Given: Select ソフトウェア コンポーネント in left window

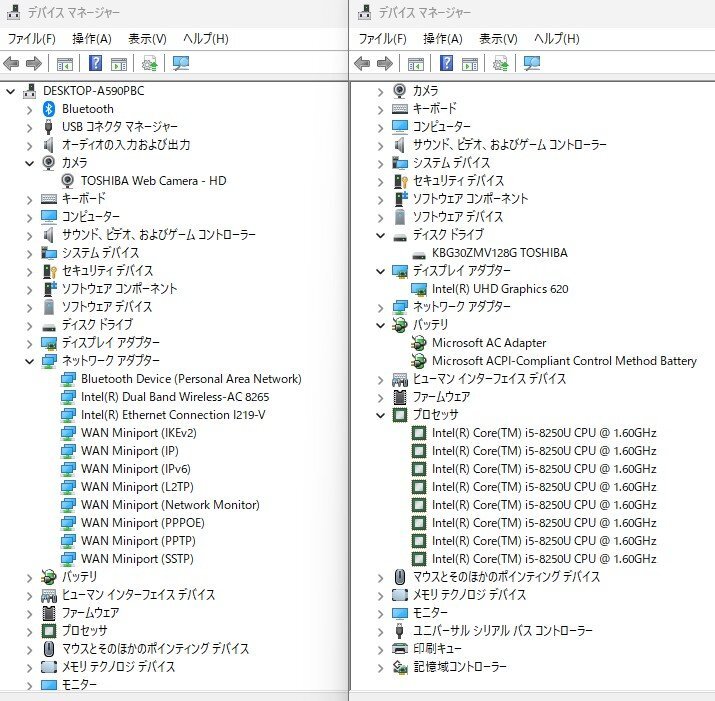Looking at the screenshot, I should click(119, 289).
